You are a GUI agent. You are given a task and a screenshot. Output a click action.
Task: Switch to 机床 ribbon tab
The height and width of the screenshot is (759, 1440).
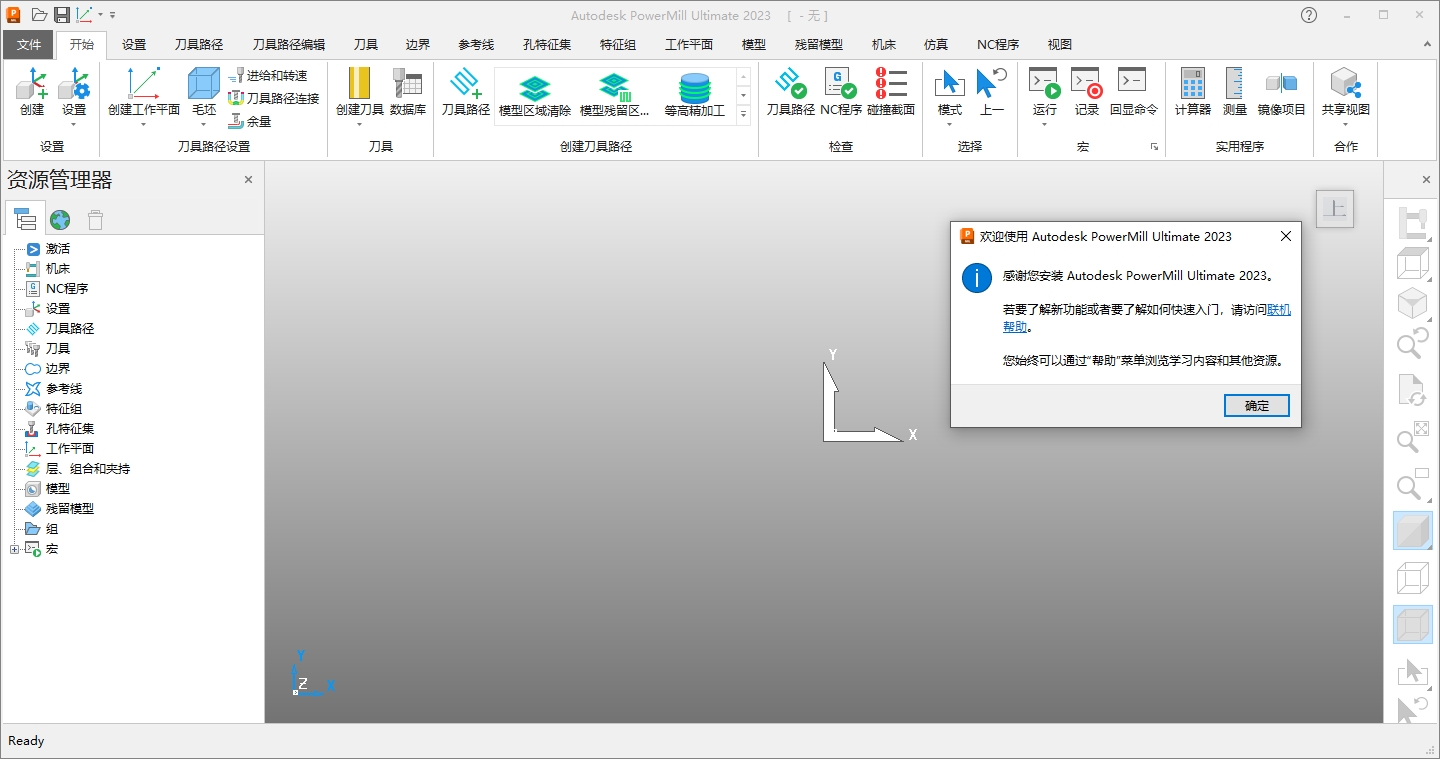click(x=884, y=45)
